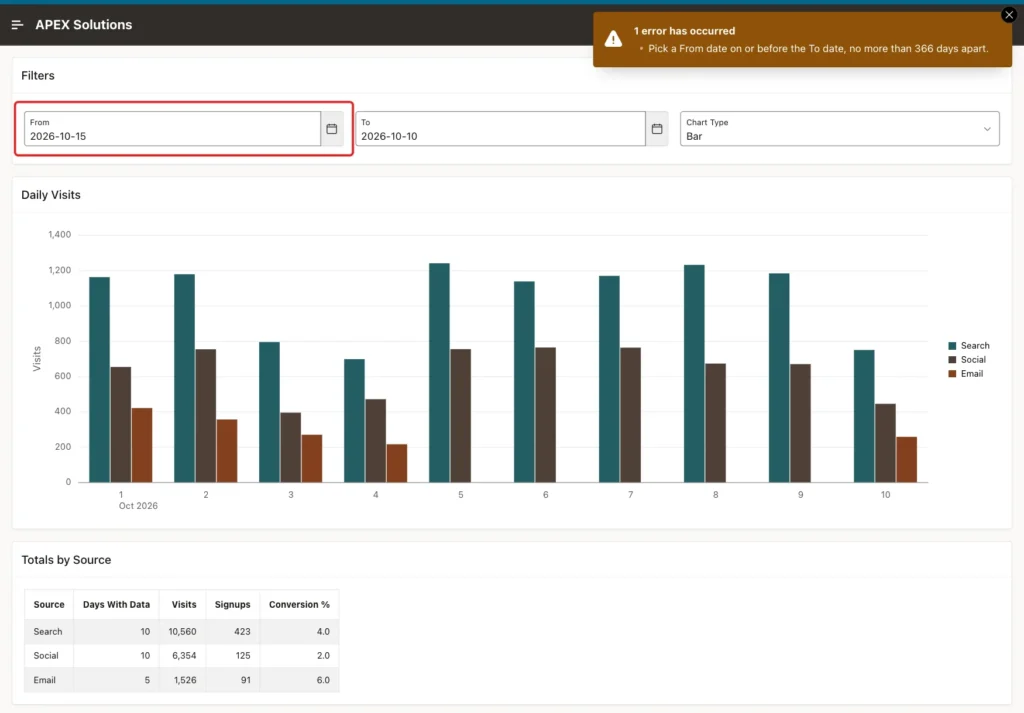The image size is (1024, 713).
Task: Click the Search bar for day 4
Action: (x=355, y=420)
